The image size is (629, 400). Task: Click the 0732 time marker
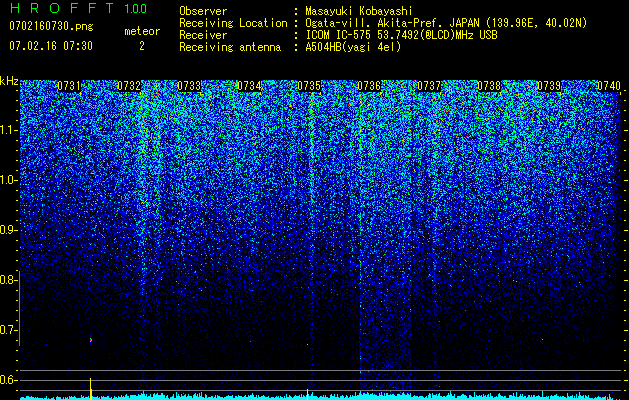pos(129,86)
